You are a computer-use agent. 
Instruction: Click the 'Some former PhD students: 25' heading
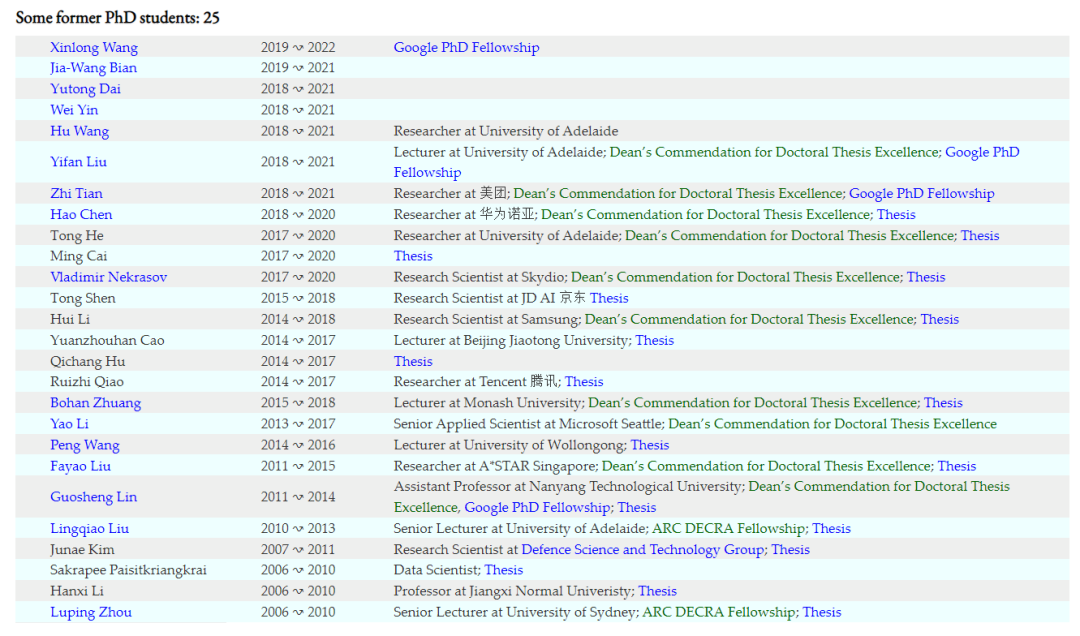pos(117,18)
